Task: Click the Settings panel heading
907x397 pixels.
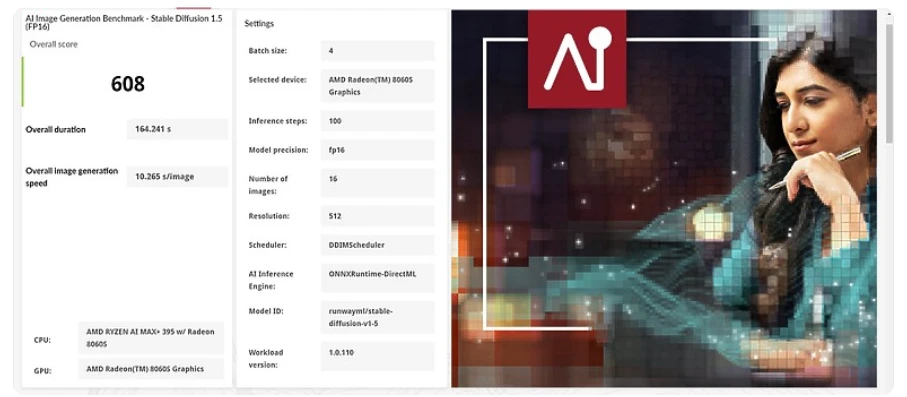Action: click(259, 24)
